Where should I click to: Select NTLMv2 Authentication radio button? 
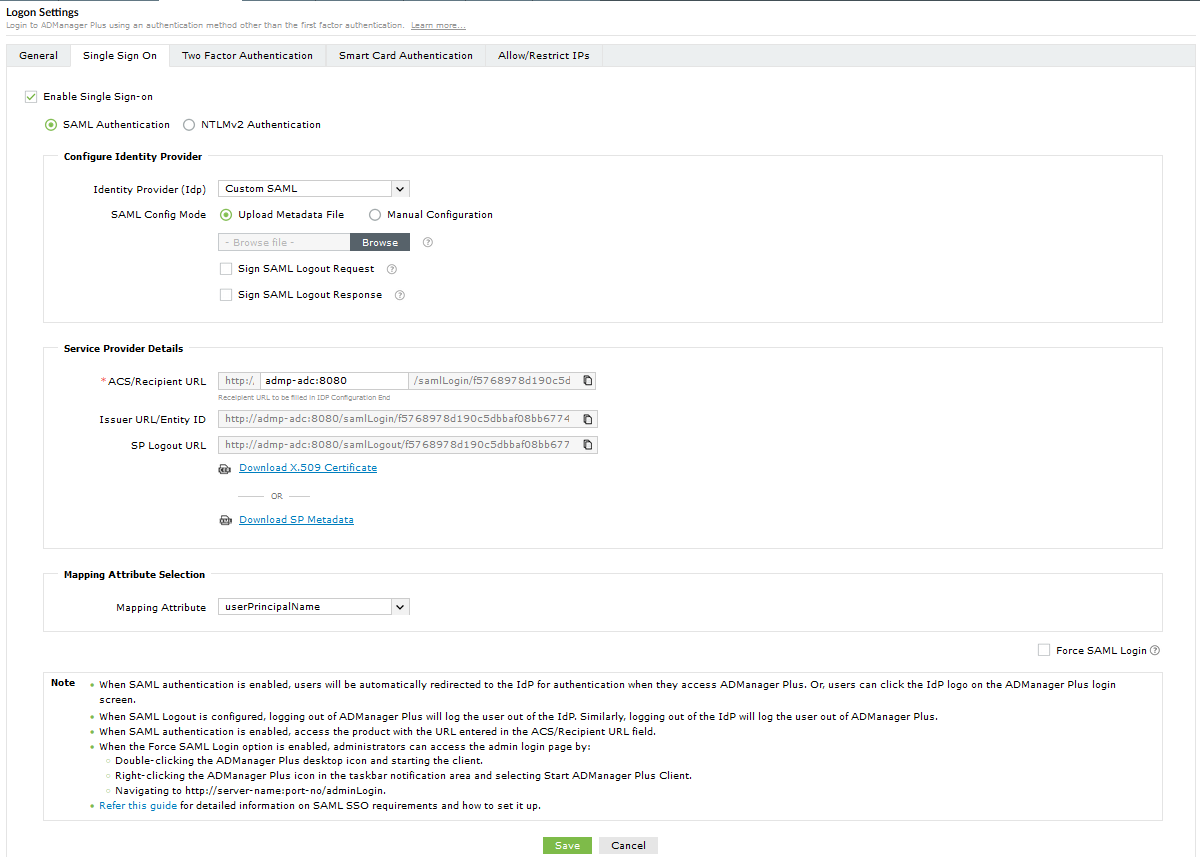[x=189, y=125]
